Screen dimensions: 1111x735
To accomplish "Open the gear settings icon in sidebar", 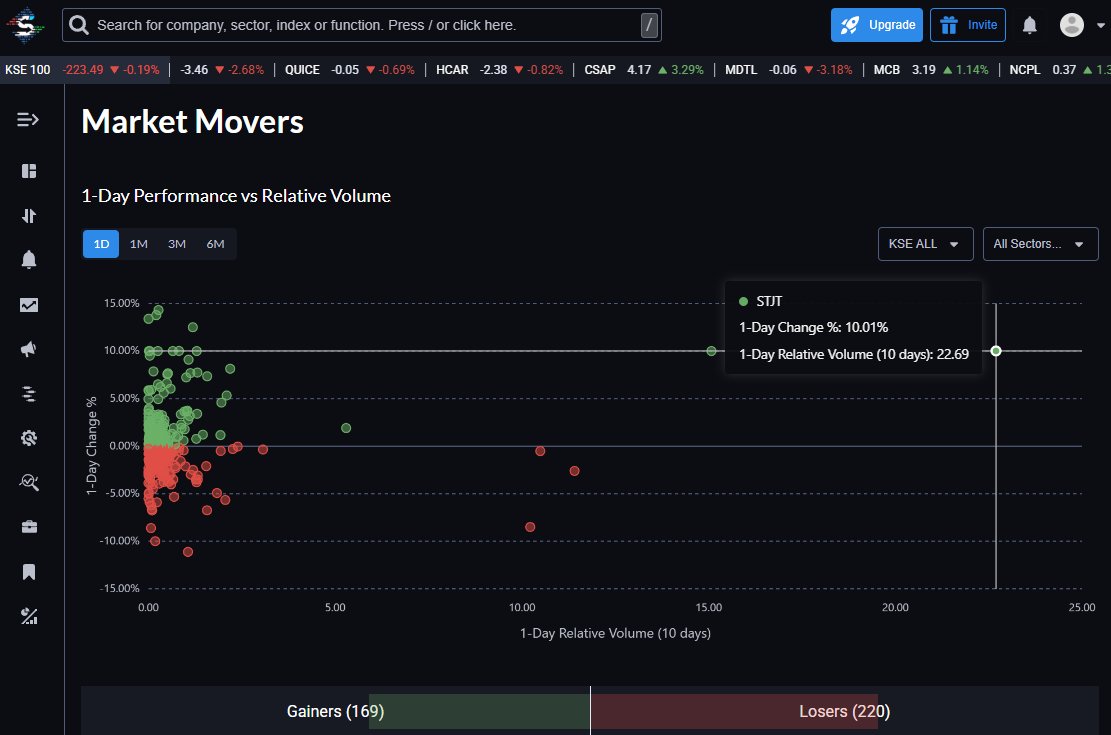I will point(29,438).
